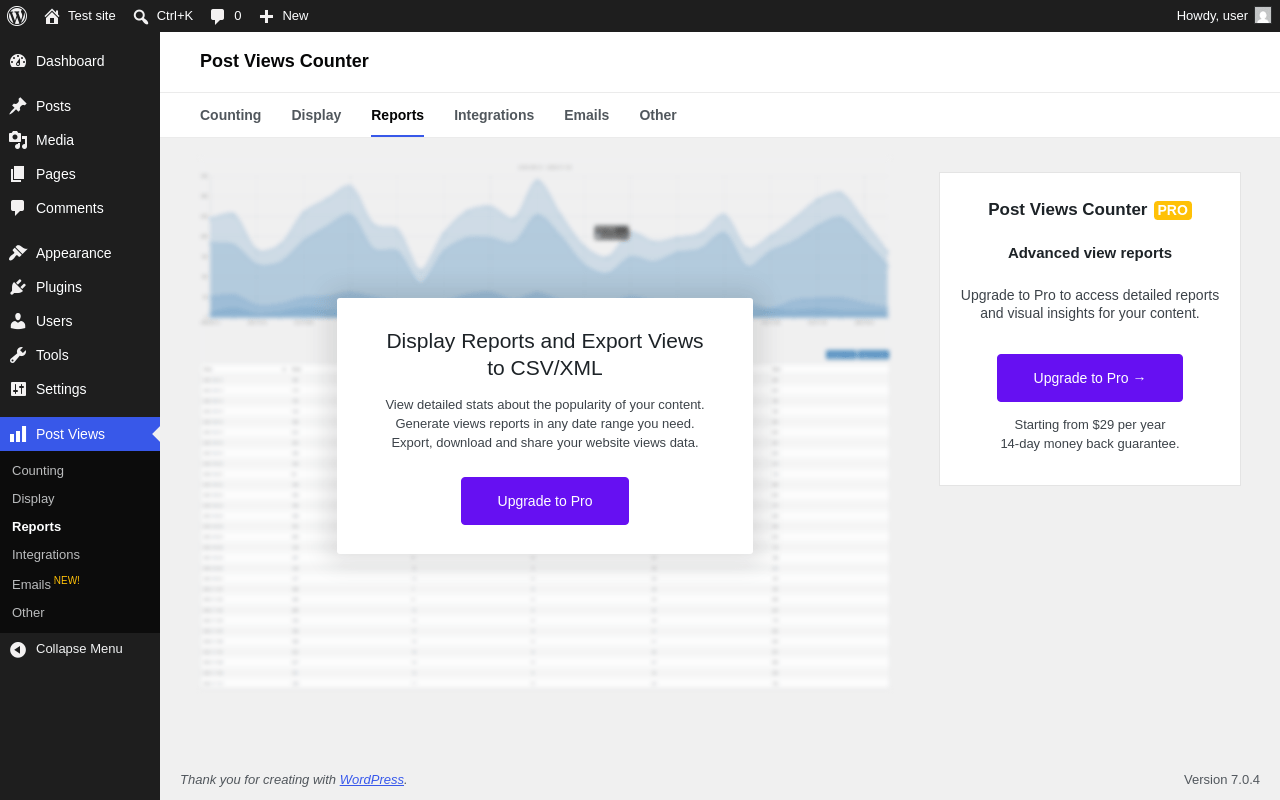Click the Post Views Counter page heading
The width and height of the screenshot is (1280, 800).
click(x=284, y=61)
